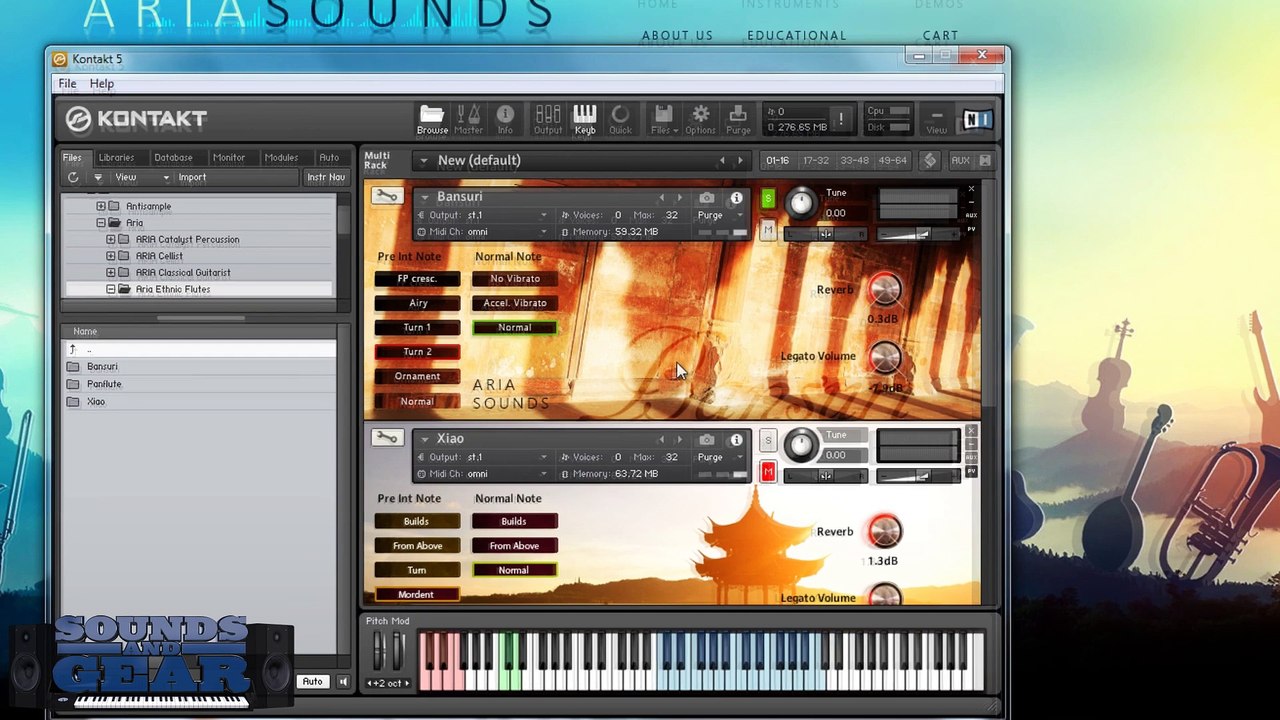The image size is (1280, 720).
Task: Enable Bansuri No Vibrato articulation
Action: pyautogui.click(x=515, y=279)
